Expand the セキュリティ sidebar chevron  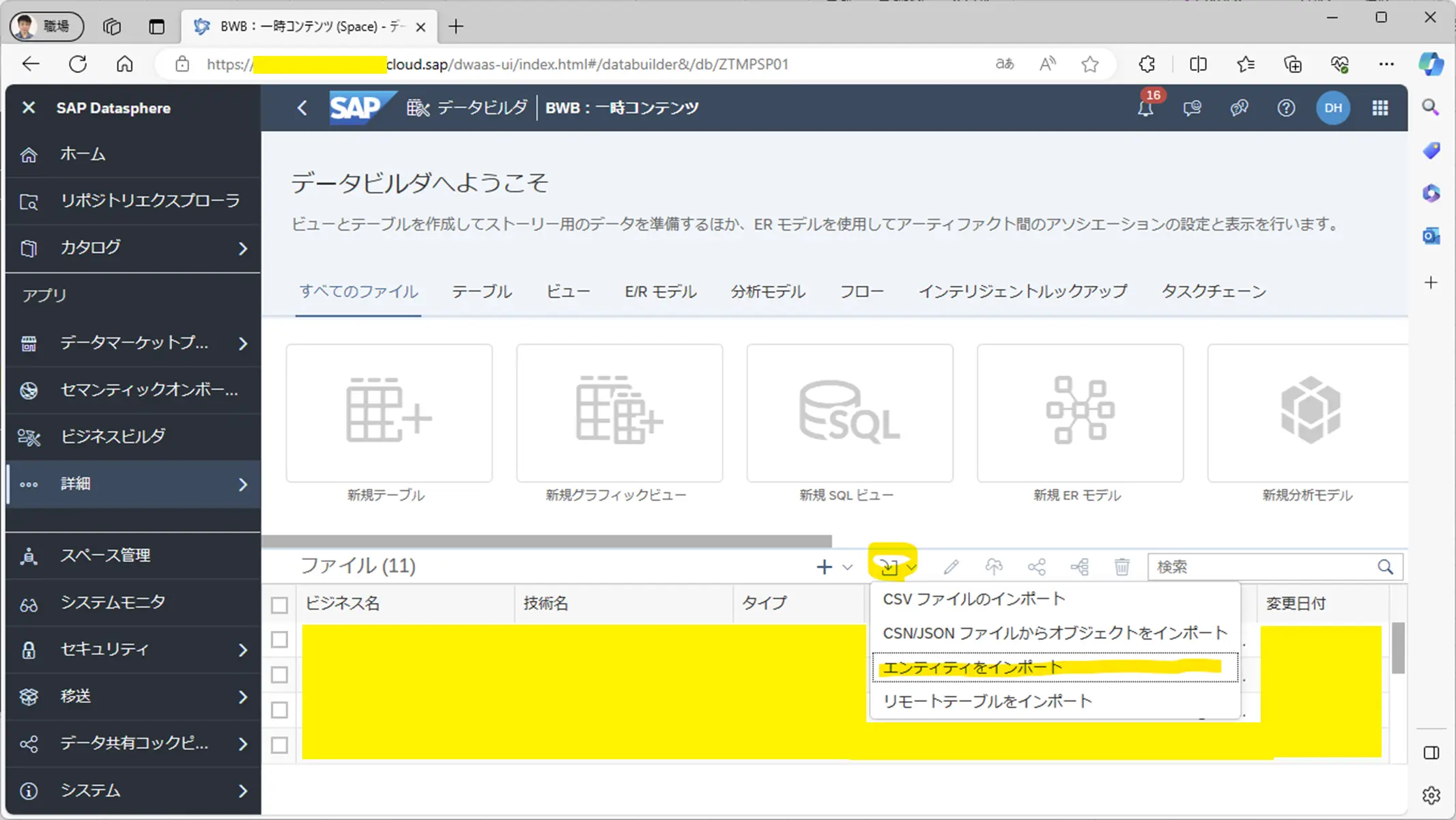click(243, 650)
